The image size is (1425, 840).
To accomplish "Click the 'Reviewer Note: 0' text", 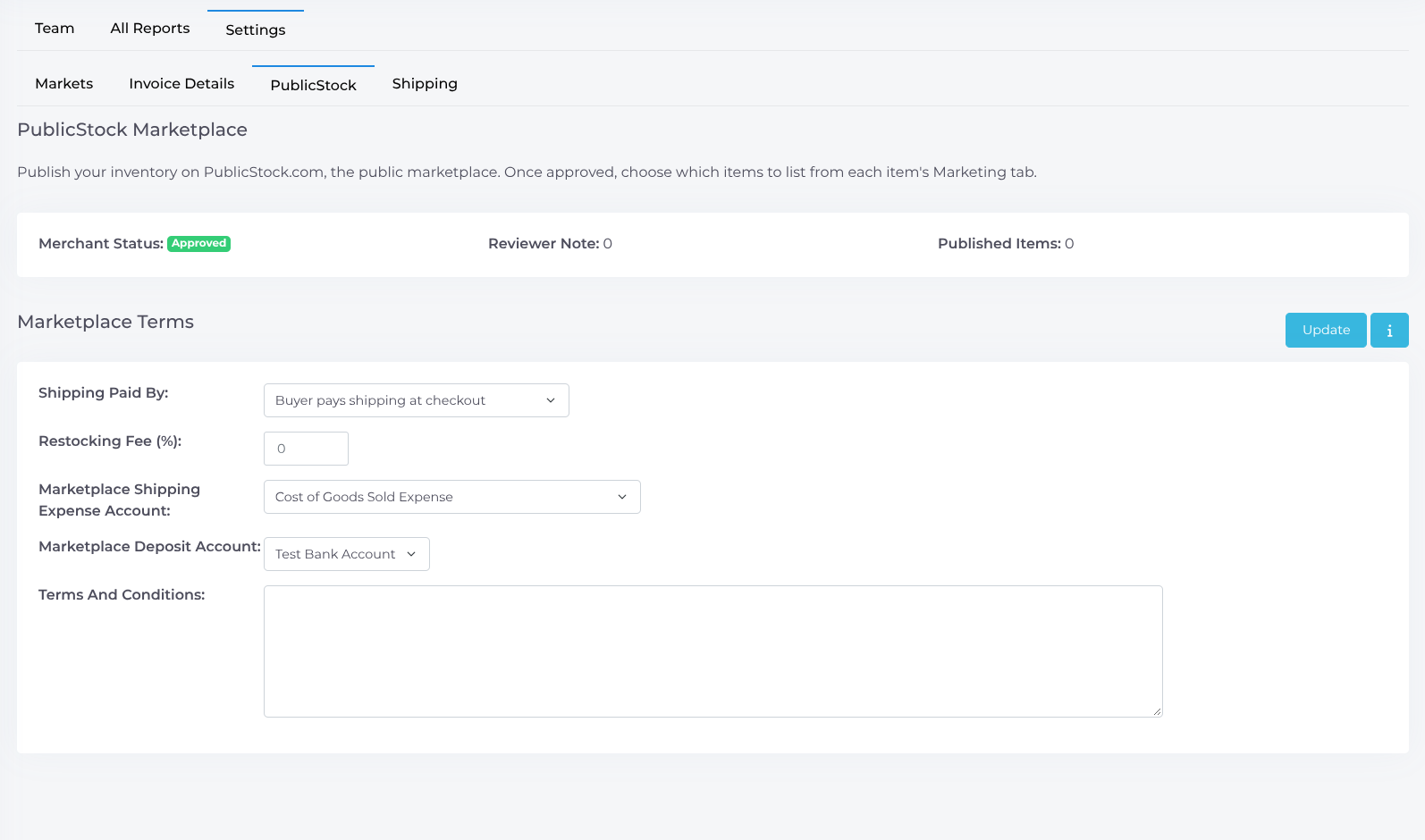I will (550, 244).
